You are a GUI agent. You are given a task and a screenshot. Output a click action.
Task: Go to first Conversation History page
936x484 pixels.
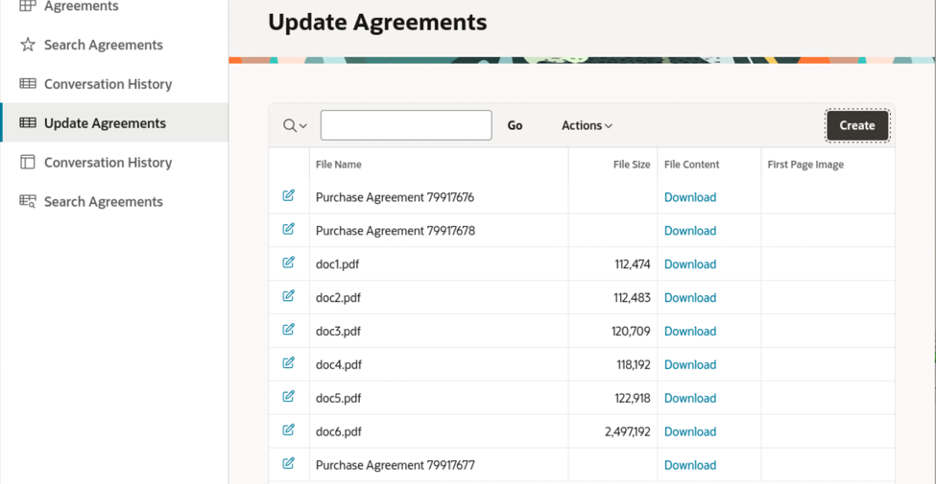point(108,84)
